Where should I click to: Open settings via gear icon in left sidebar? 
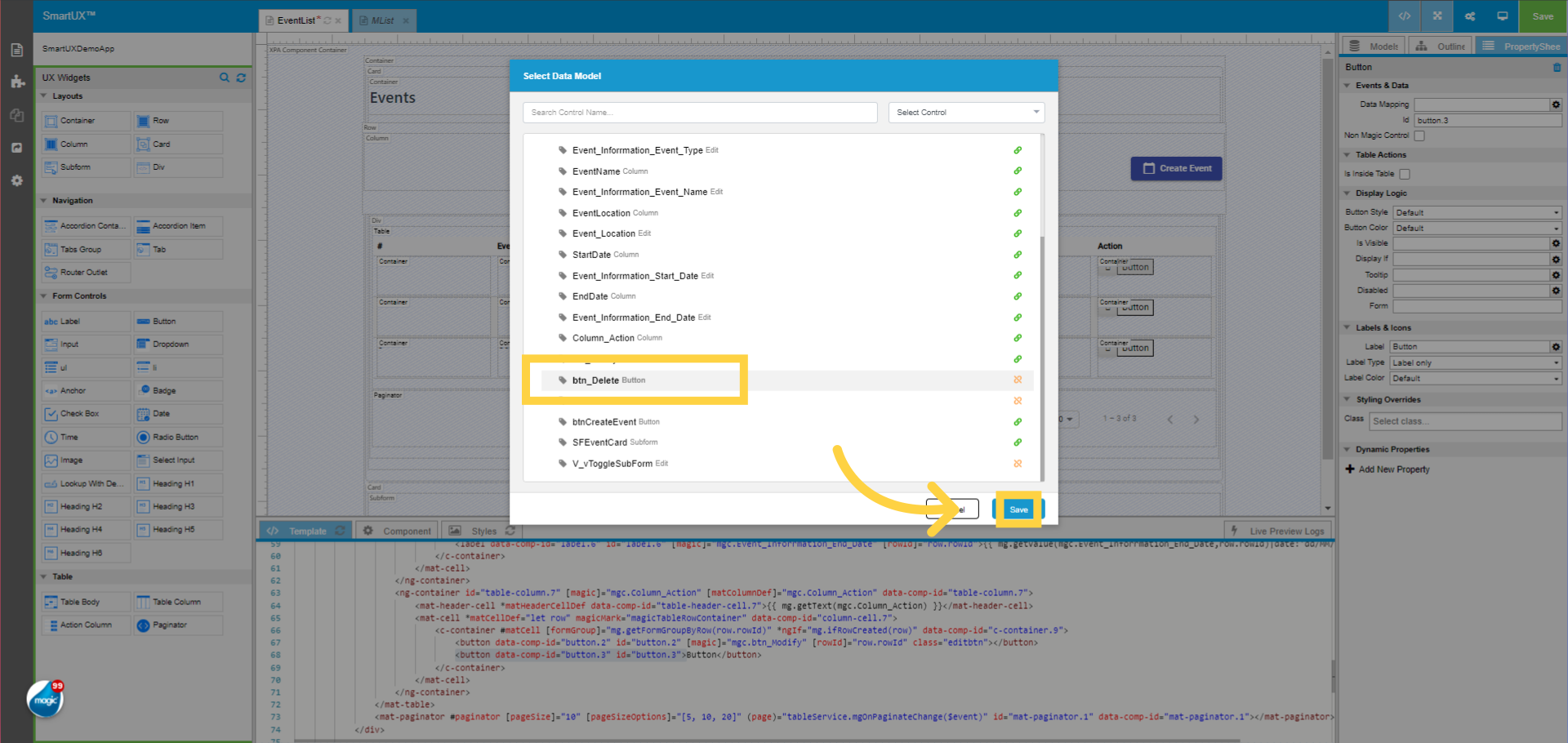coord(16,180)
